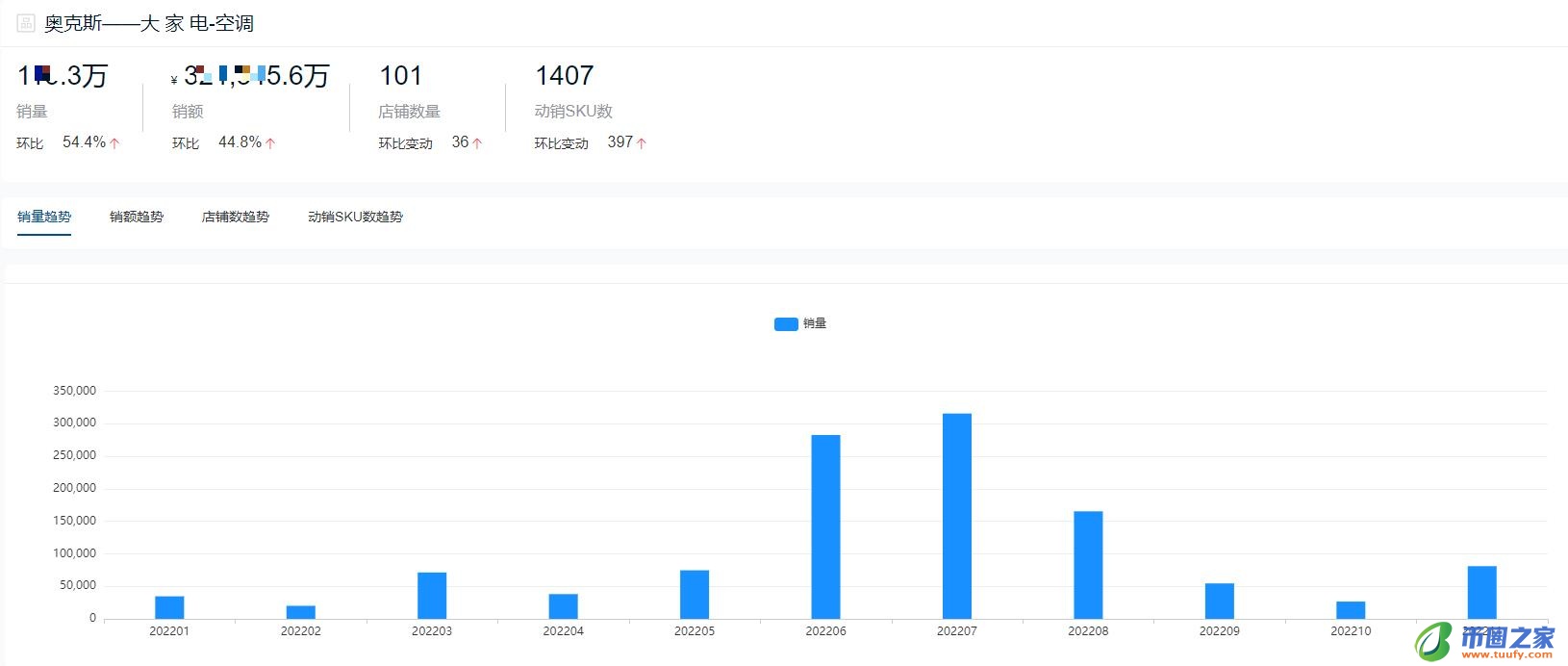The height and width of the screenshot is (666, 1568).
Task: Click the 动销SKU数 value 1407
Action: click(x=565, y=75)
